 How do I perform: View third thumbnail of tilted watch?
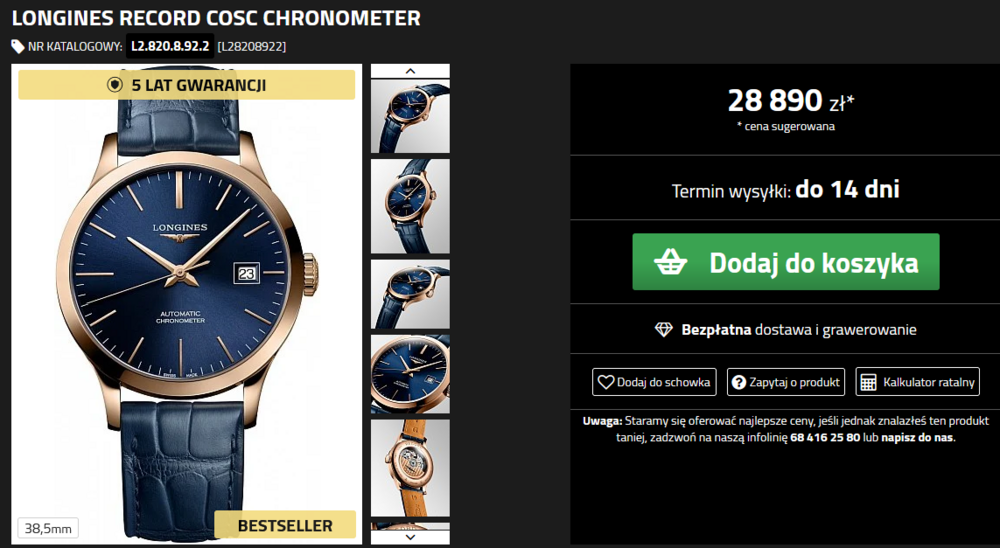[x=410, y=294]
